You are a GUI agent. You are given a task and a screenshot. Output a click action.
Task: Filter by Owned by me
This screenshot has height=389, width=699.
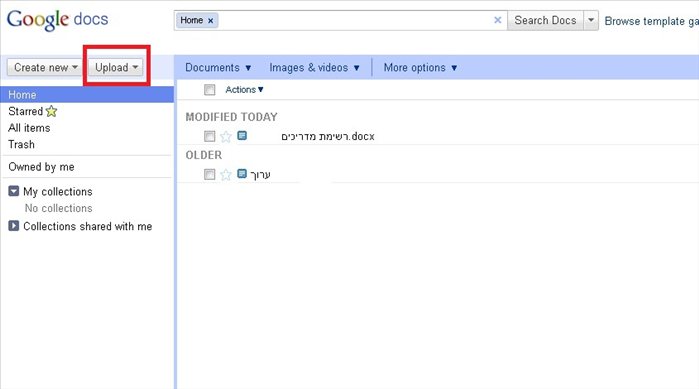pyautogui.click(x=41, y=167)
